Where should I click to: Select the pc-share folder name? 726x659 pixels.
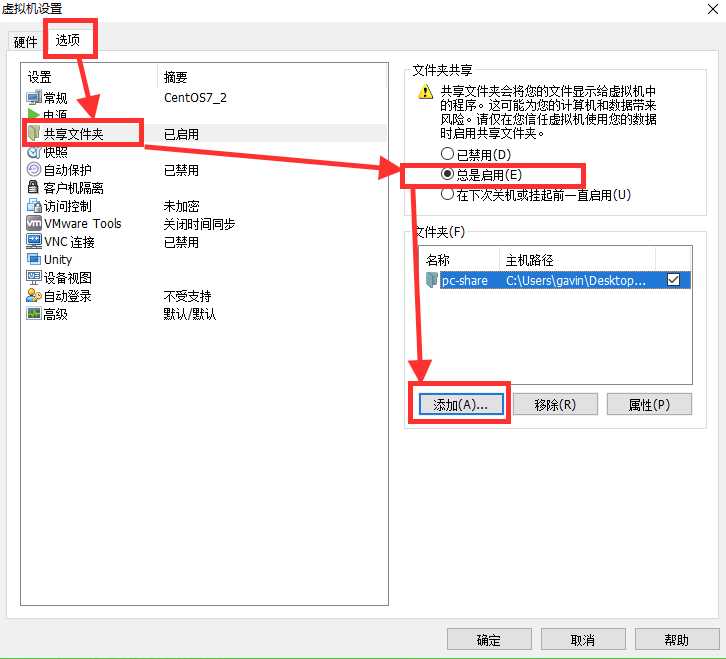[464, 280]
